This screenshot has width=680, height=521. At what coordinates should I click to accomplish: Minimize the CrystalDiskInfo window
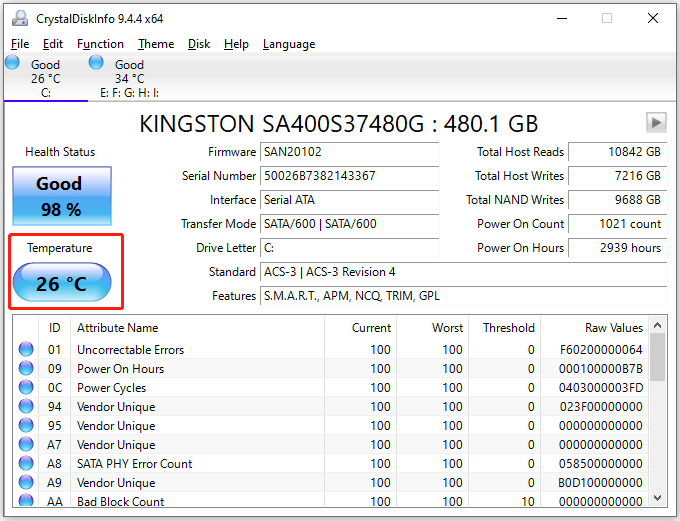click(x=562, y=18)
